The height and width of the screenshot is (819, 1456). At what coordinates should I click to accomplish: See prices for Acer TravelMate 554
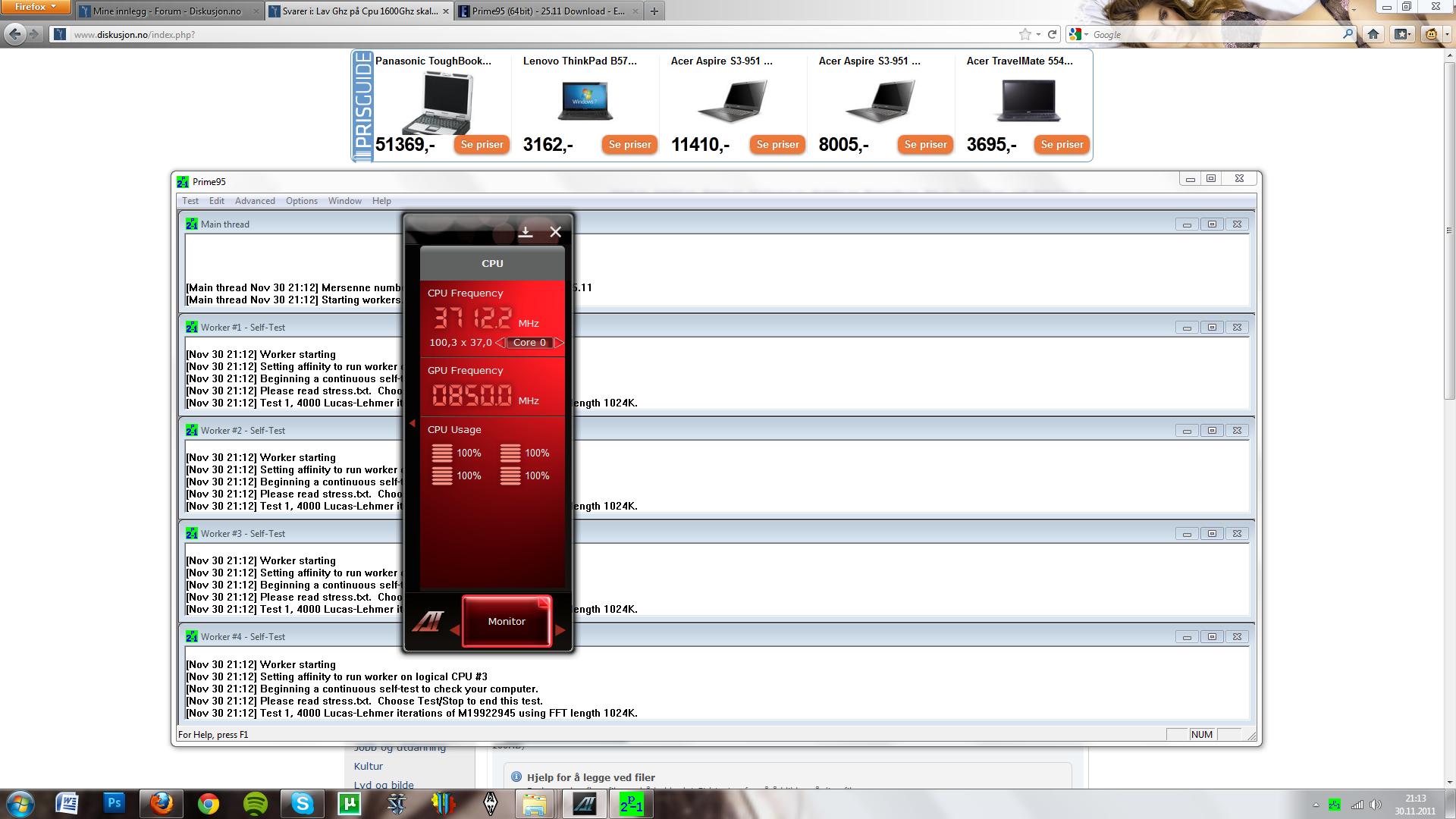(x=1062, y=145)
